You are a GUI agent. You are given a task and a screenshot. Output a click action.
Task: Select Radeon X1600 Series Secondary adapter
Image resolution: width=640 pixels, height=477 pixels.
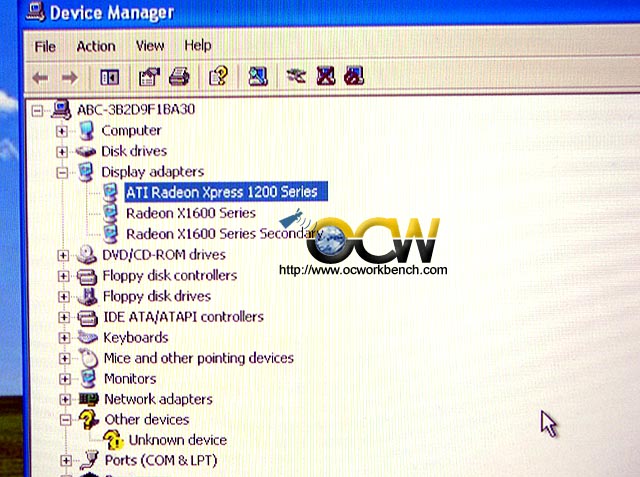pyautogui.click(x=224, y=234)
